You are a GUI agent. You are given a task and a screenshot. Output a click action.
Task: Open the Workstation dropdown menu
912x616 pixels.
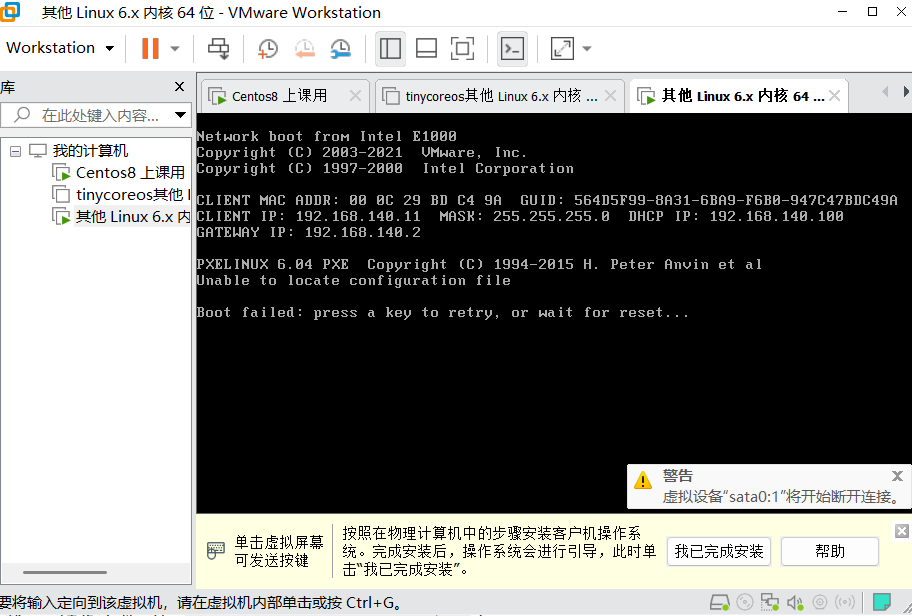[60, 48]
